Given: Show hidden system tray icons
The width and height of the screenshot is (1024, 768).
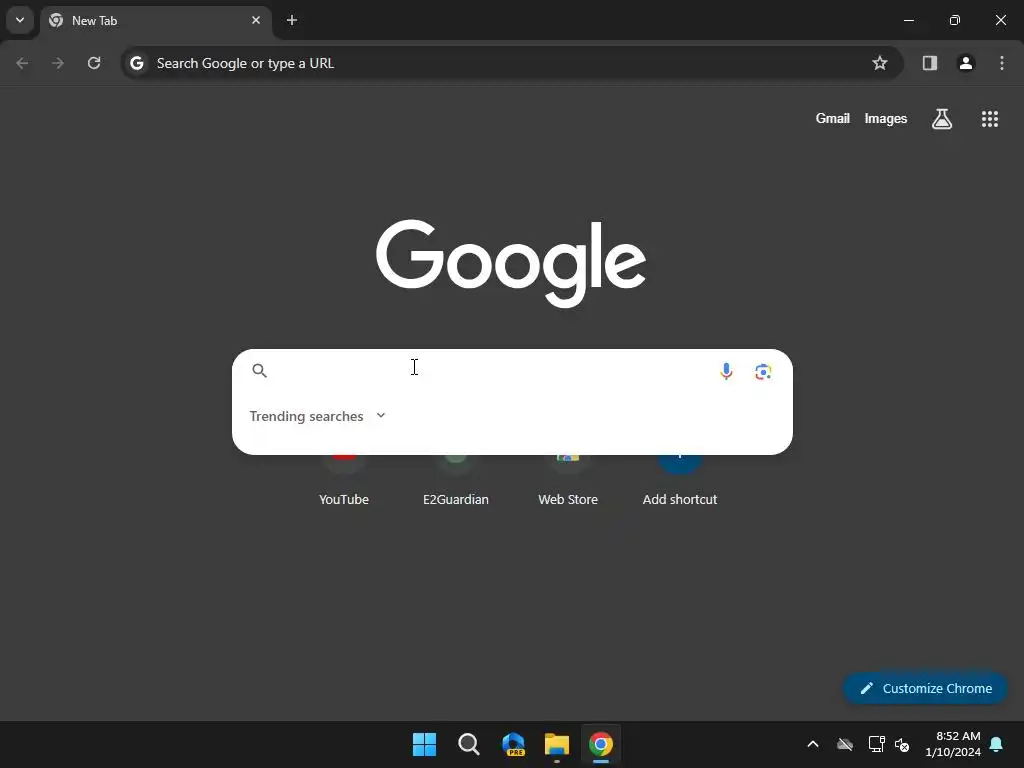Looking at the screenshot, I should point(813,744).
